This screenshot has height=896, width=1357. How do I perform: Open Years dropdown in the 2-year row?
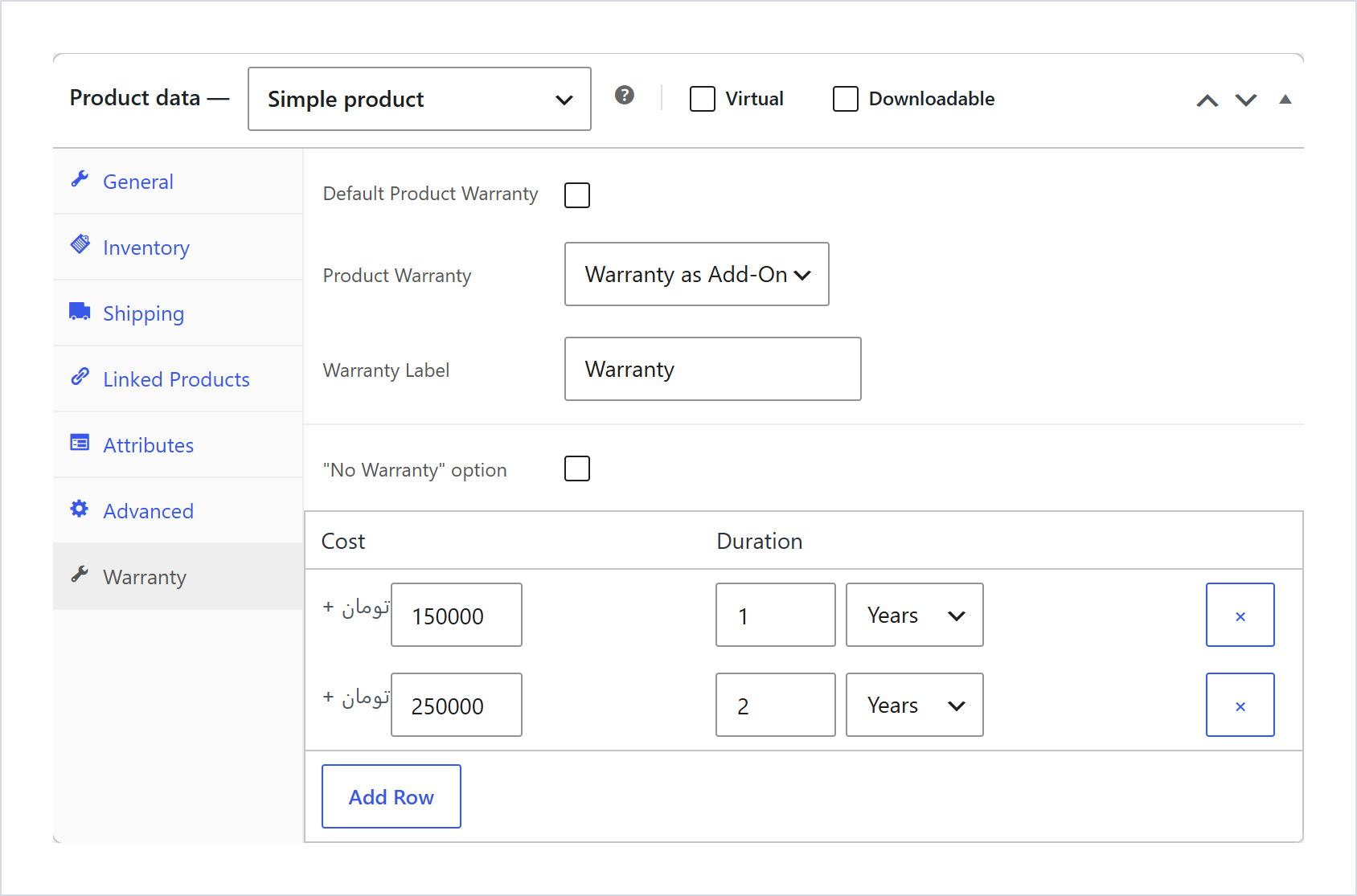click(915, 705)
